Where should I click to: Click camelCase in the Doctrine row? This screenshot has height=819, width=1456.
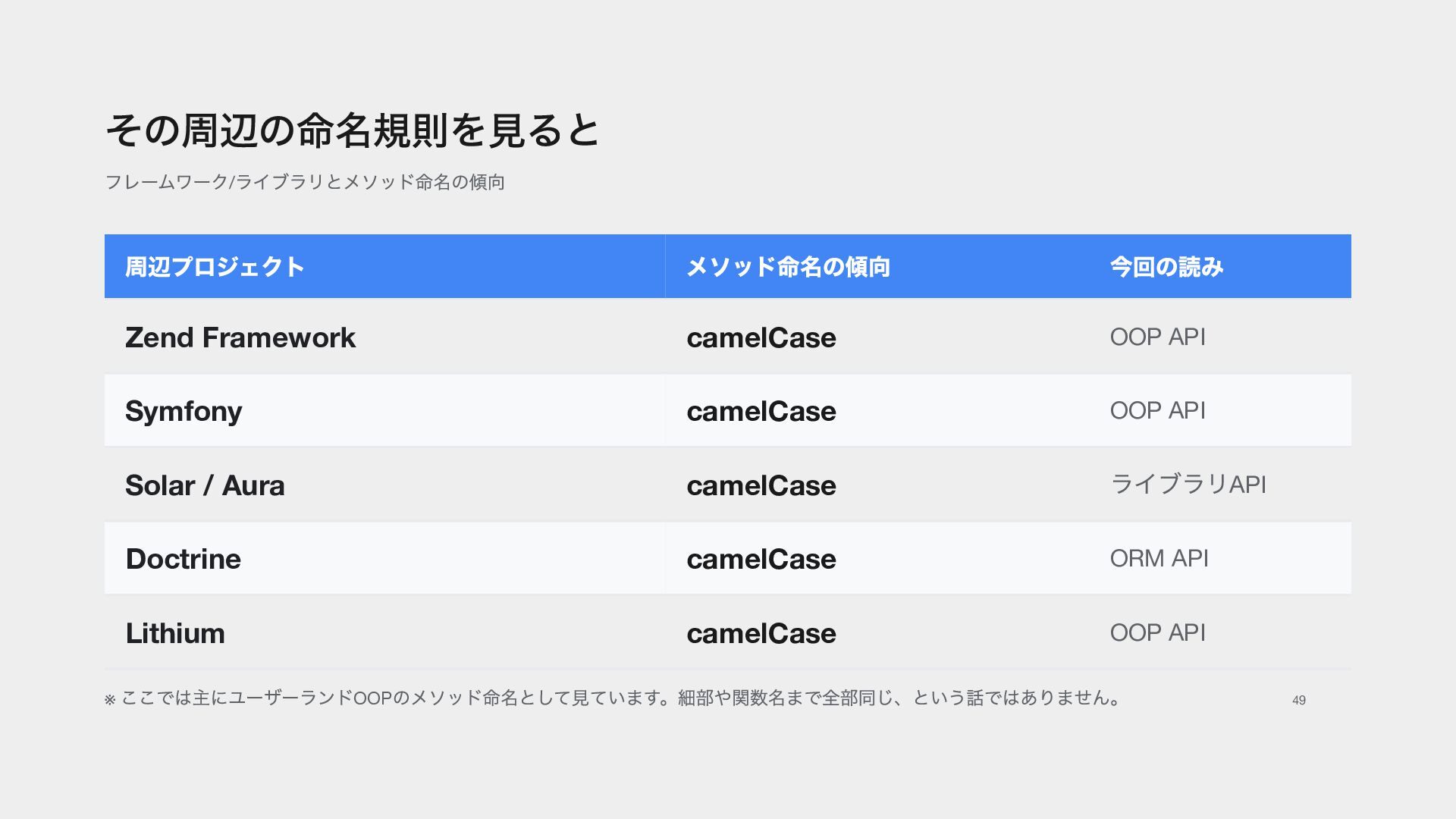(x=761, y=559)
